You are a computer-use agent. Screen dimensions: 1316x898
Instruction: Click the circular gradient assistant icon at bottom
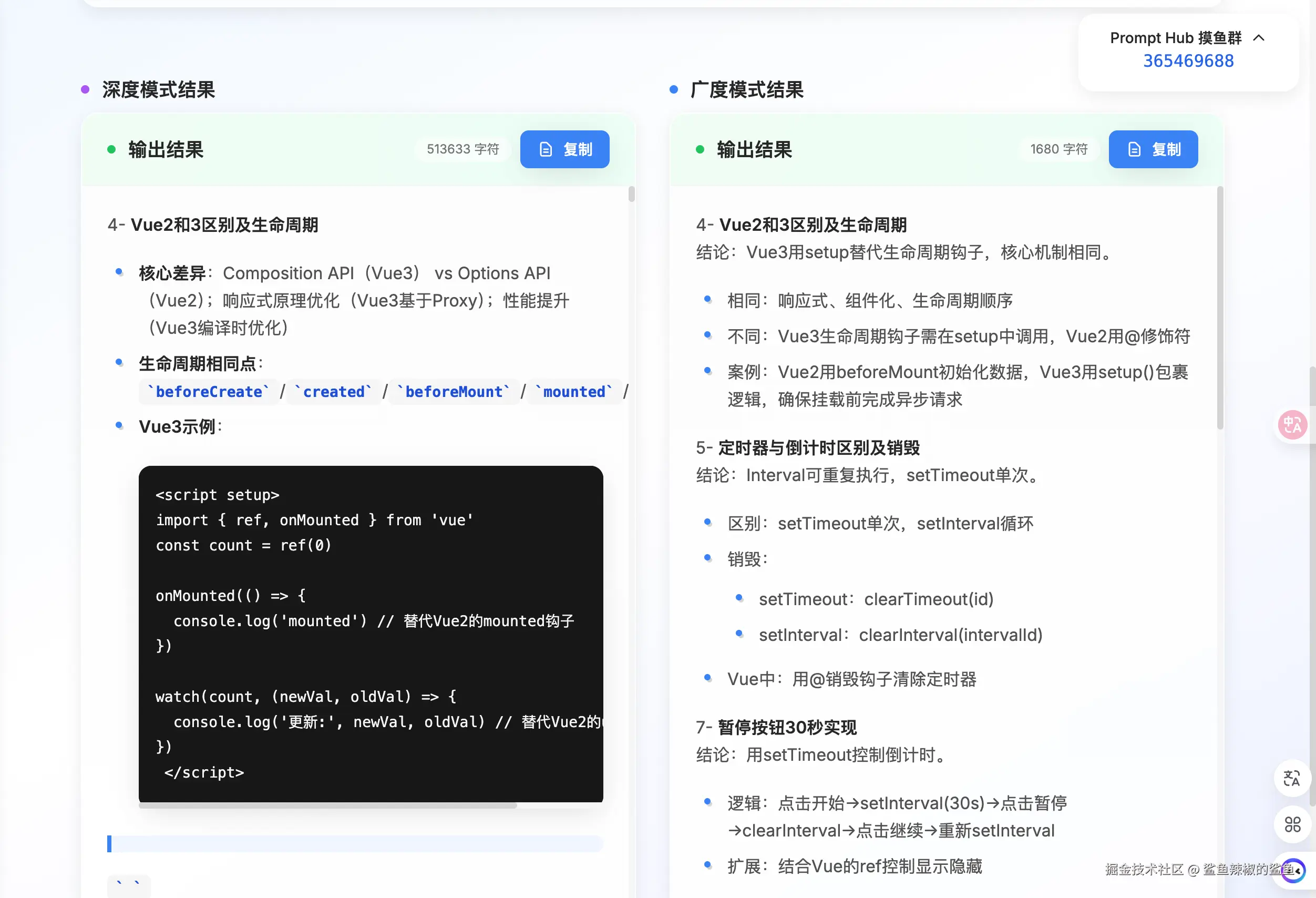pos(1293,870)
